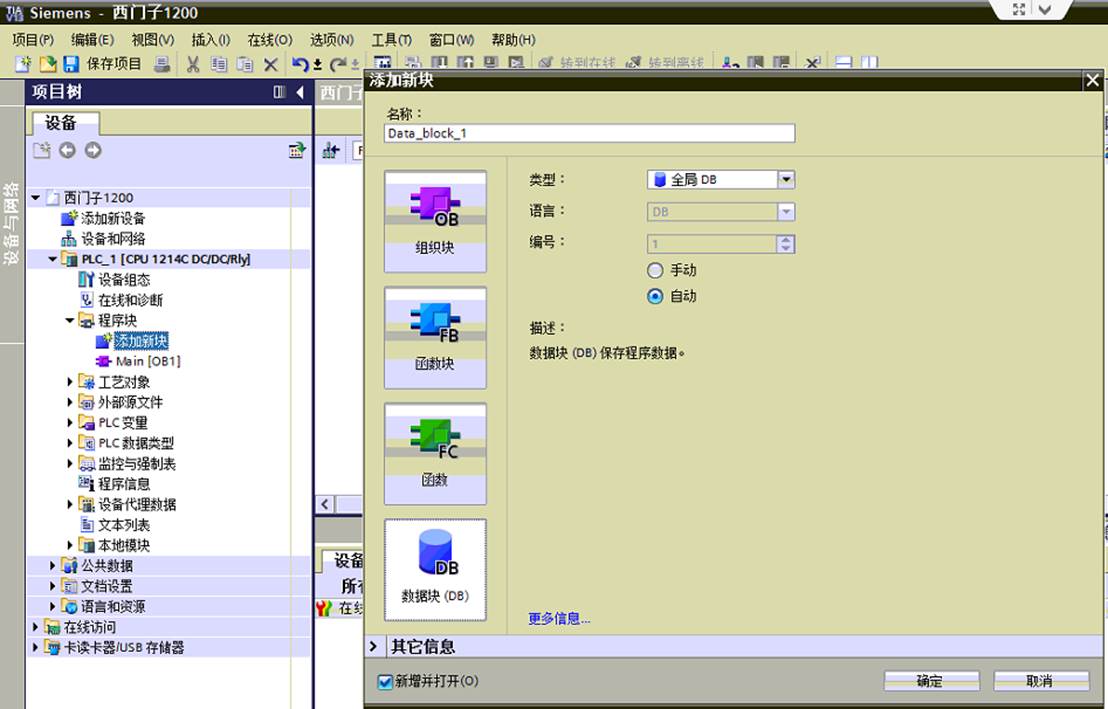Select the 数据块 (DB) icon

pyautogui.click(x=435, y=569)
